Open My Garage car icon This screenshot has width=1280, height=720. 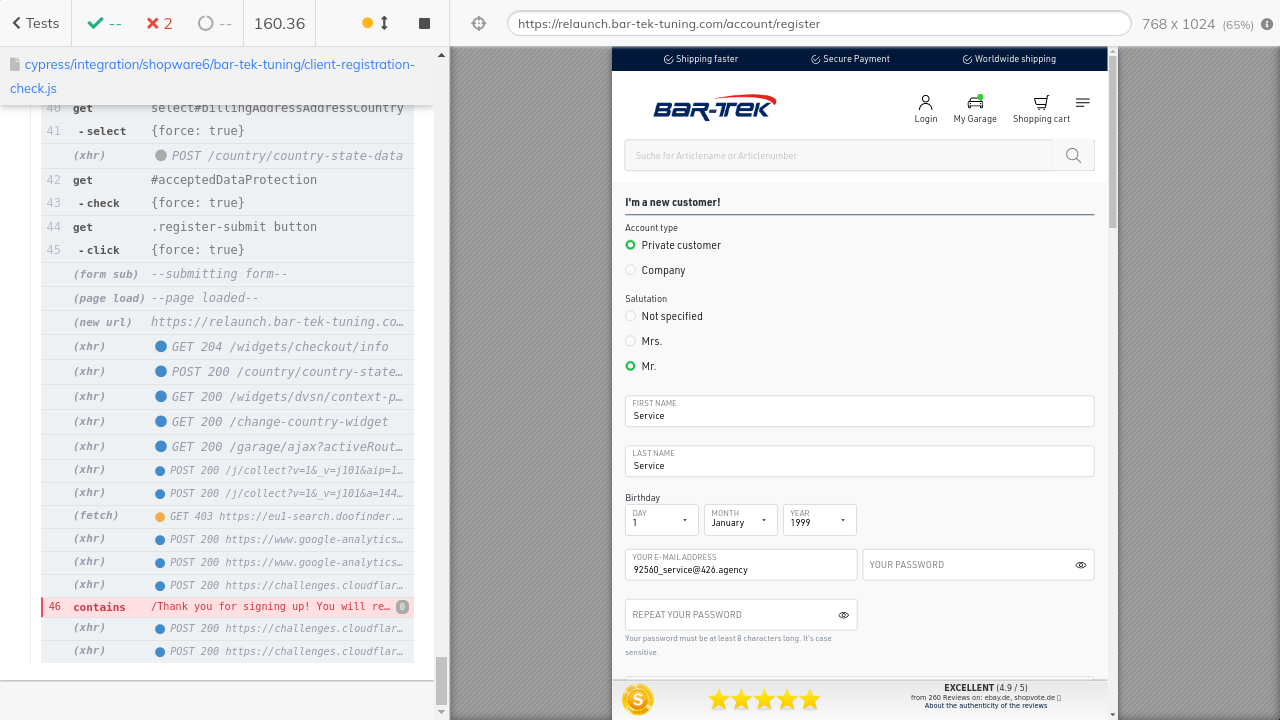click(975, 103)
